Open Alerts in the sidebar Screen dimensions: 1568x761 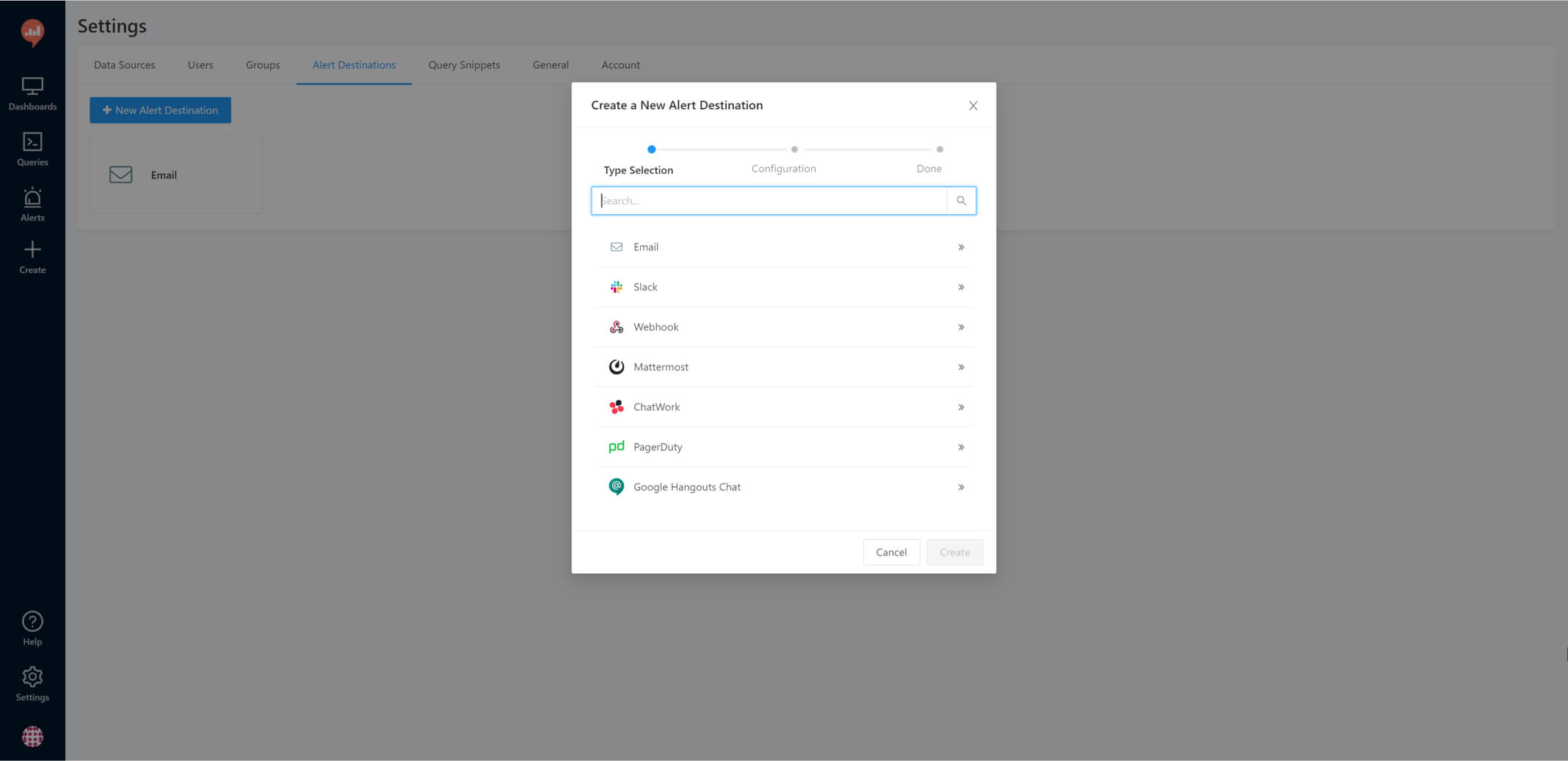pos(32,205)
